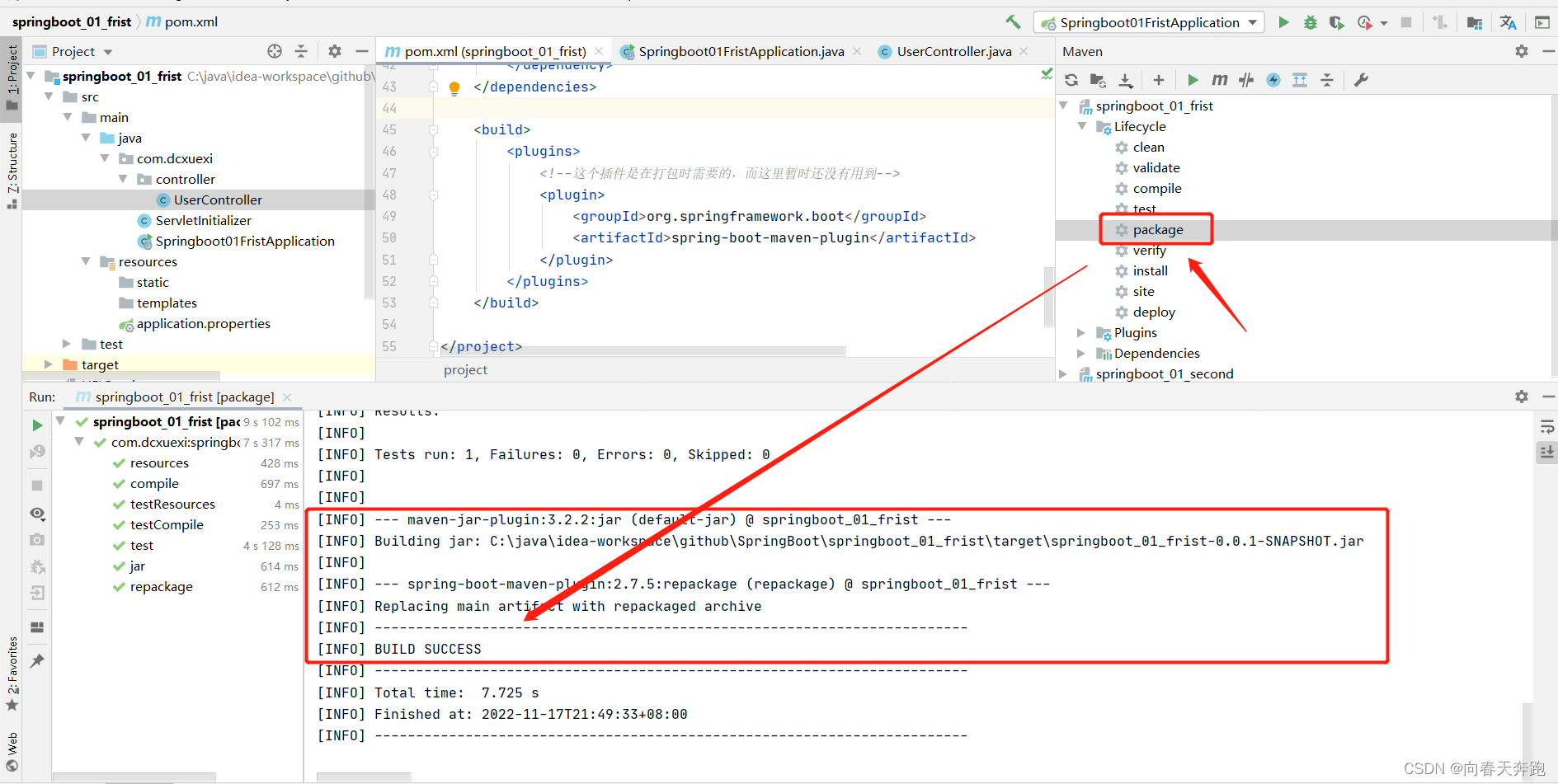
Task: Click the Build Project hammer icon
Action: [x=1013, y=22]
